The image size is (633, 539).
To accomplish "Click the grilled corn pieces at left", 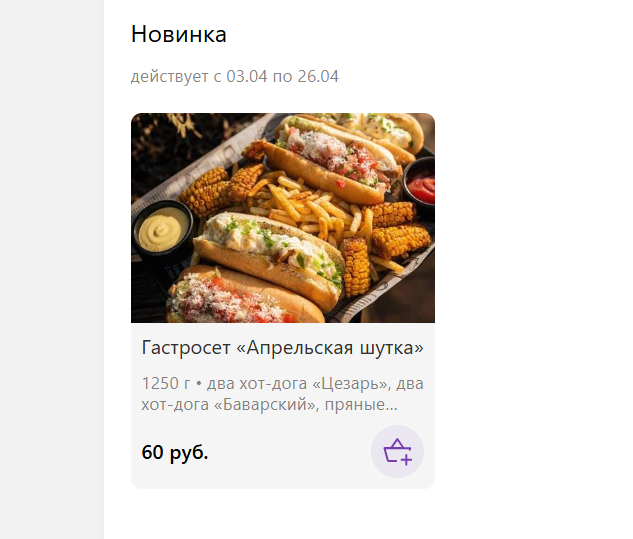I will 220,188.
